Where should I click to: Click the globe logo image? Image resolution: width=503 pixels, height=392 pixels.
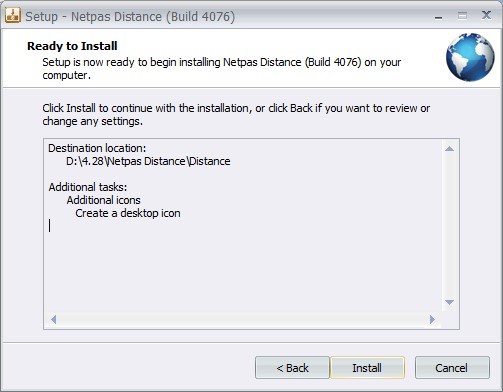(470, 57)
